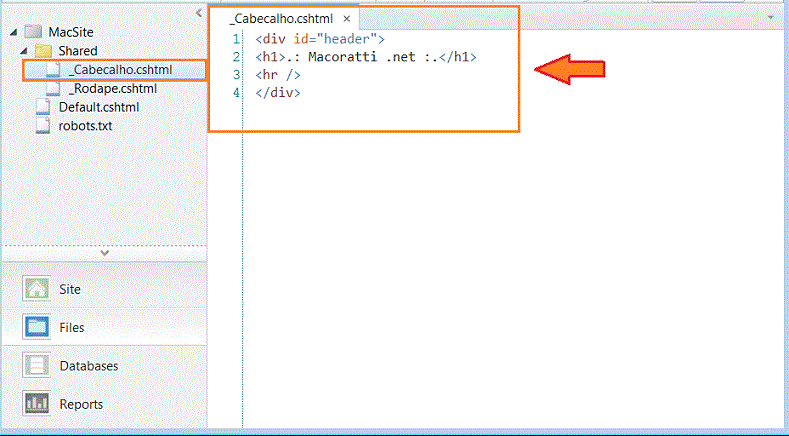Open the Files workspace
The image size is (789, 436).
105,327
